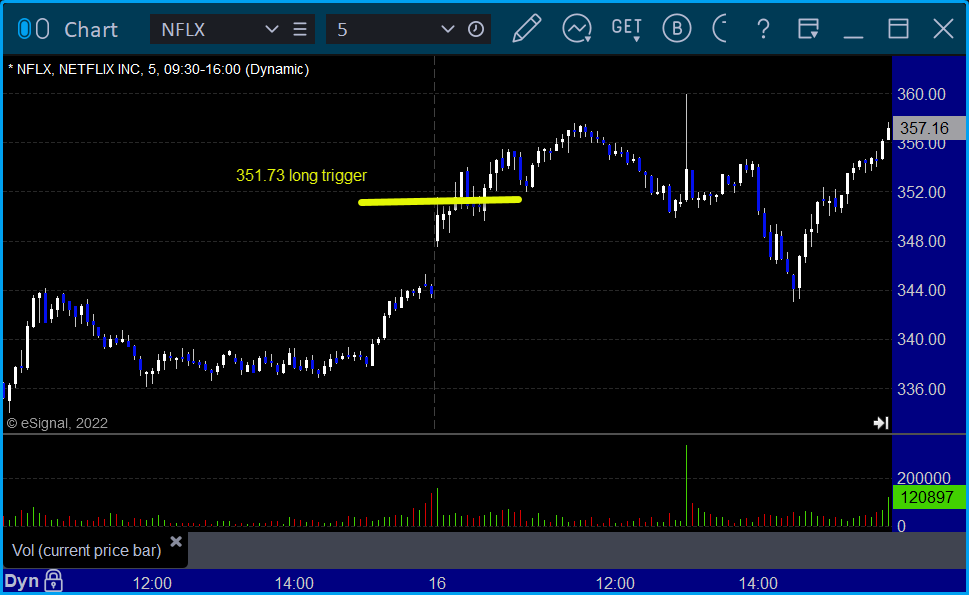The image size is (969, 595).
Task: Click the circled B toolbar button
Action: tap(677, 28)
